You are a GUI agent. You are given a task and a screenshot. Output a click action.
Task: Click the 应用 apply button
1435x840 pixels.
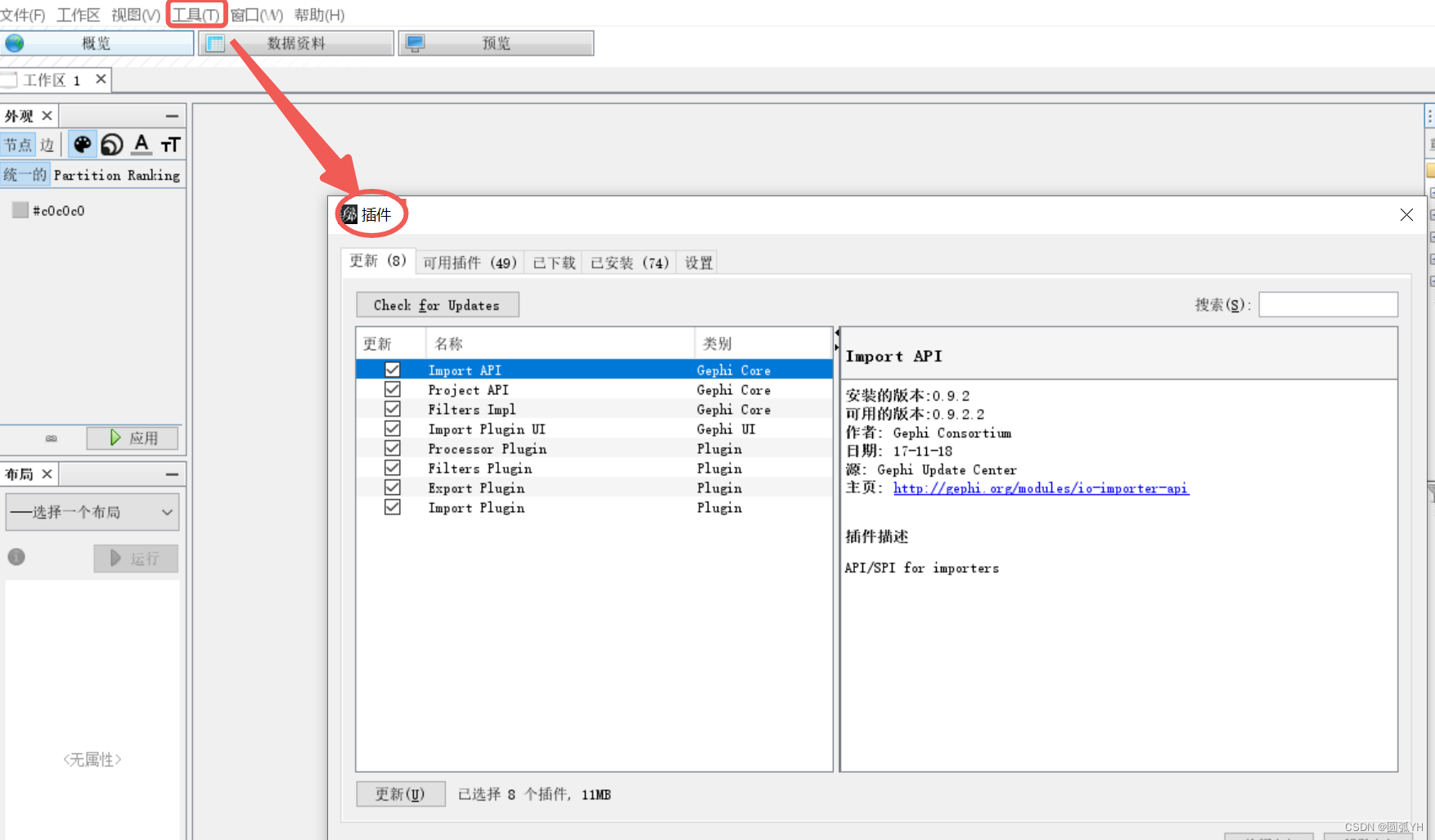point(133,438)
